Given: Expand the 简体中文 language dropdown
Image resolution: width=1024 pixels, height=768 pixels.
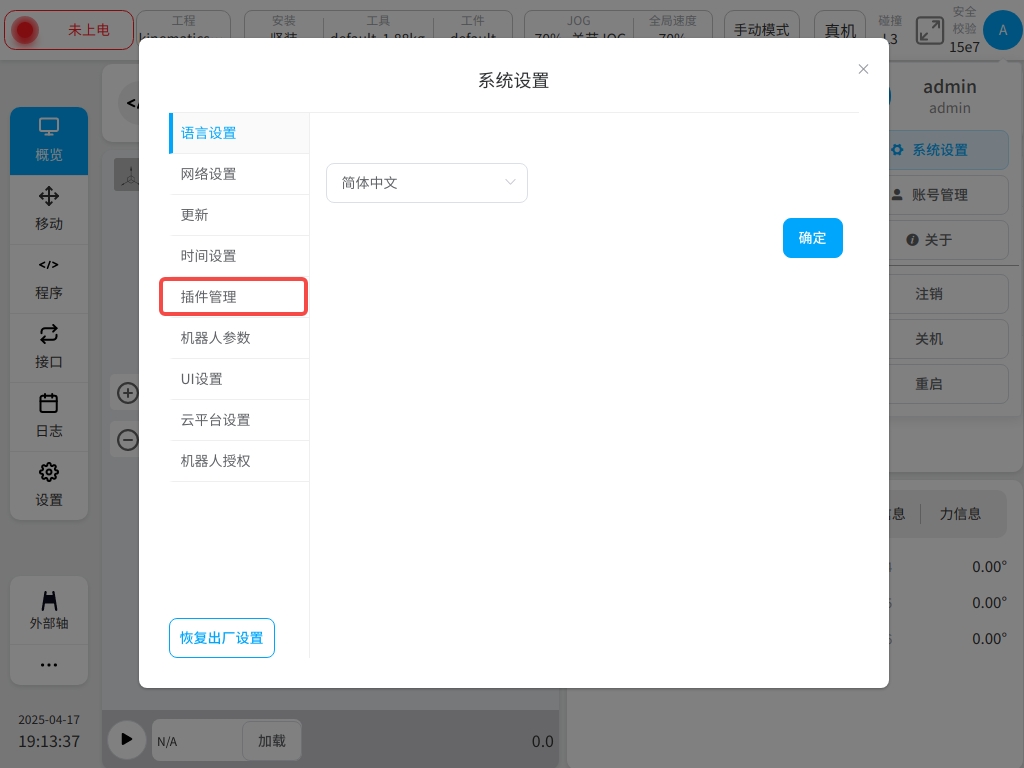Looking at the screenshot, I should pyautogui.click(x=427, y=183).
